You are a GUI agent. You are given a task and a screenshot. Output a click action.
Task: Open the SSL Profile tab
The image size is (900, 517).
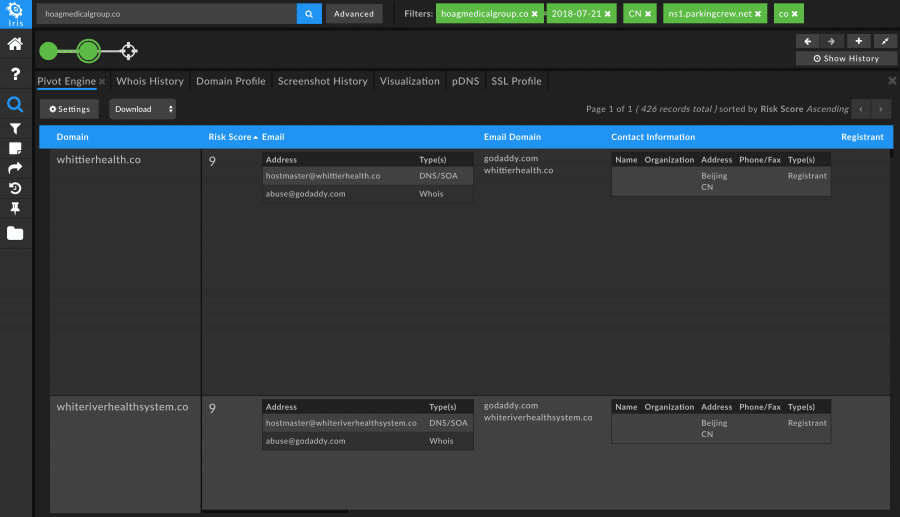point(516,81)
